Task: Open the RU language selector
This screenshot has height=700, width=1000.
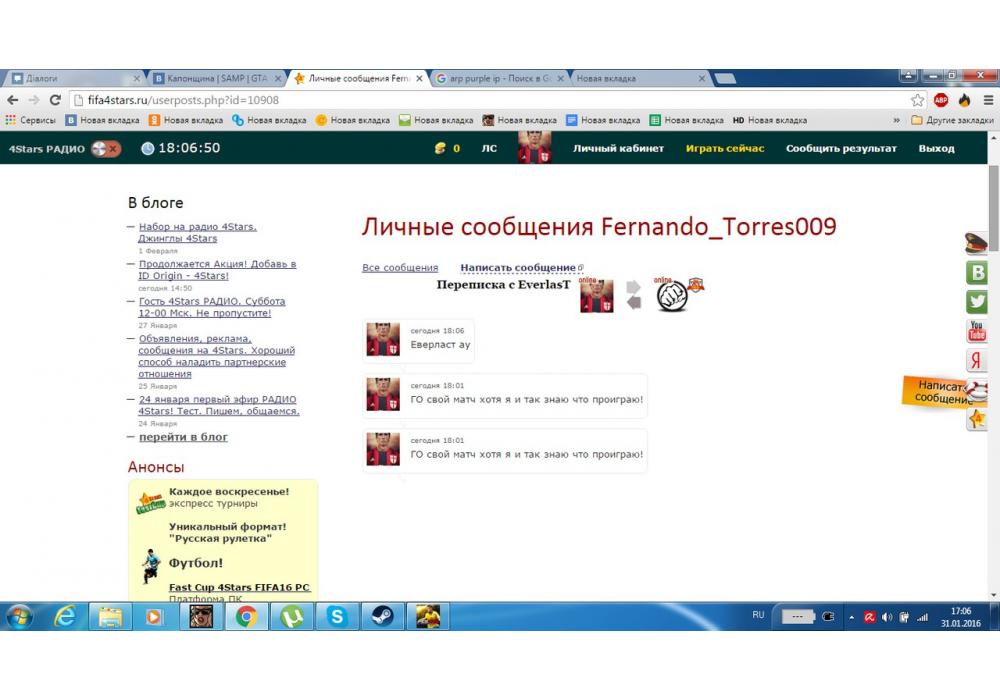Action: pos(758,616)
